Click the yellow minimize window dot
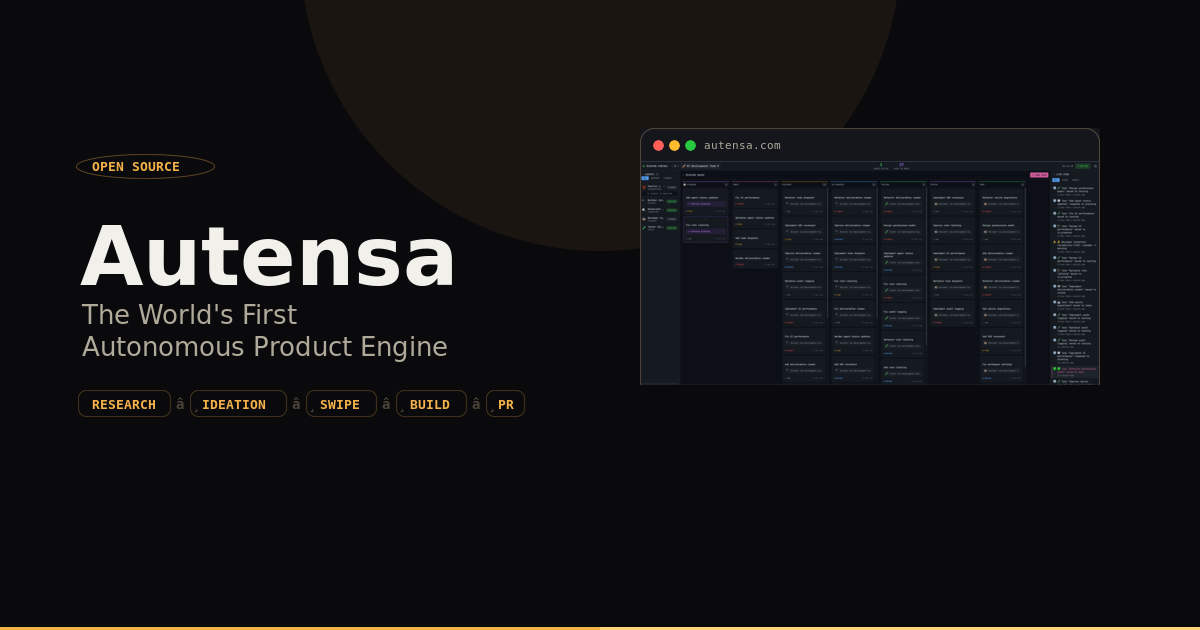 tap(674, 145)
